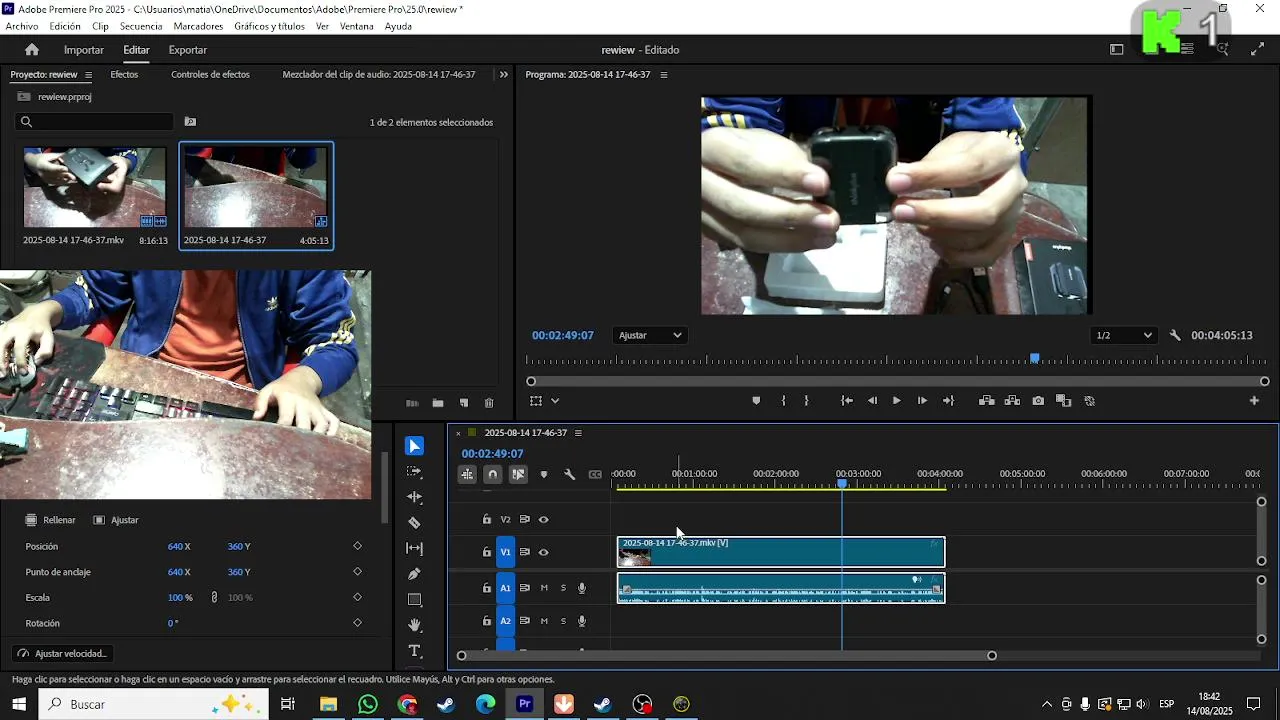Click the timeline playhead at 00:02:49:07
1280x720 pixels.
click(842, 484)
